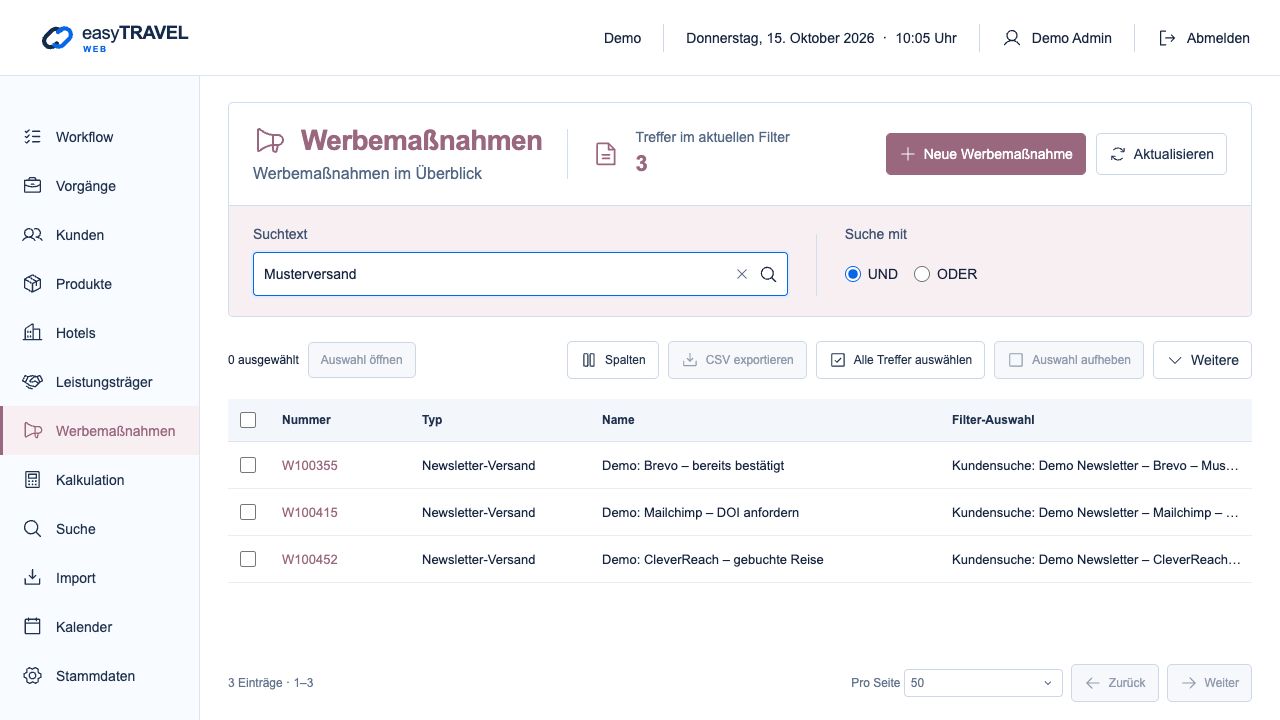Screen dimensions: 1280x720
Task: Expand the Weitere dropdown
Action: coord(1202,360)
